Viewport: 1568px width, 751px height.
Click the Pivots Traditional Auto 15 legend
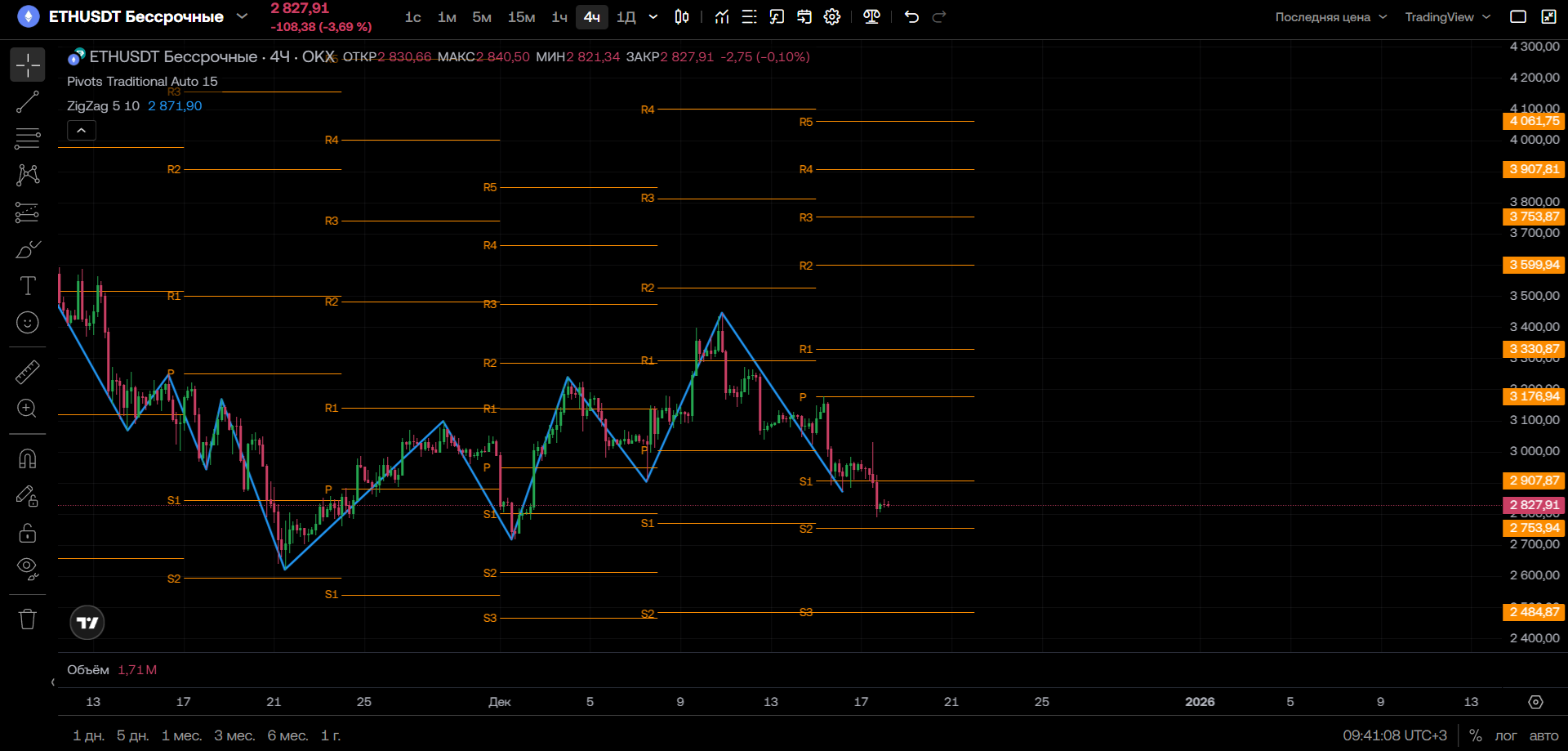click(x=142, y=82)
